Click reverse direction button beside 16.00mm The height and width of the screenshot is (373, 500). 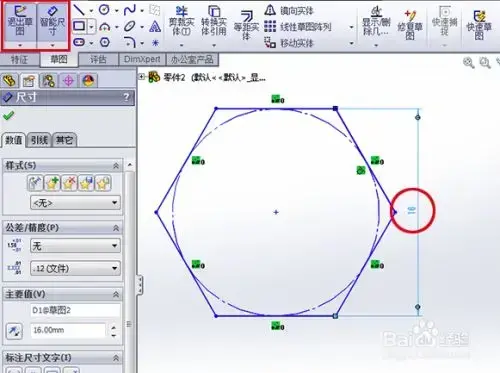click(14, 331)
